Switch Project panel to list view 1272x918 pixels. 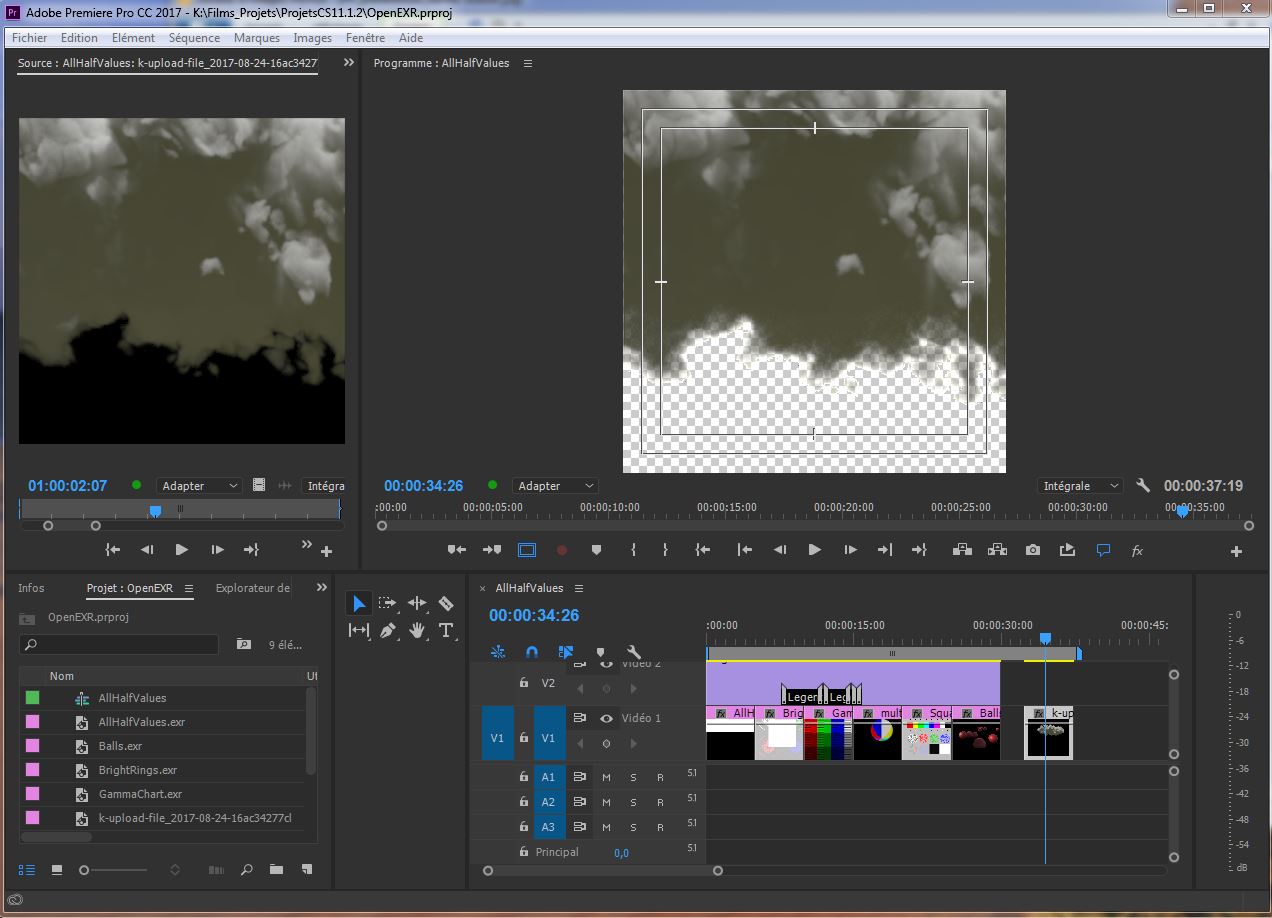(27, 870)
